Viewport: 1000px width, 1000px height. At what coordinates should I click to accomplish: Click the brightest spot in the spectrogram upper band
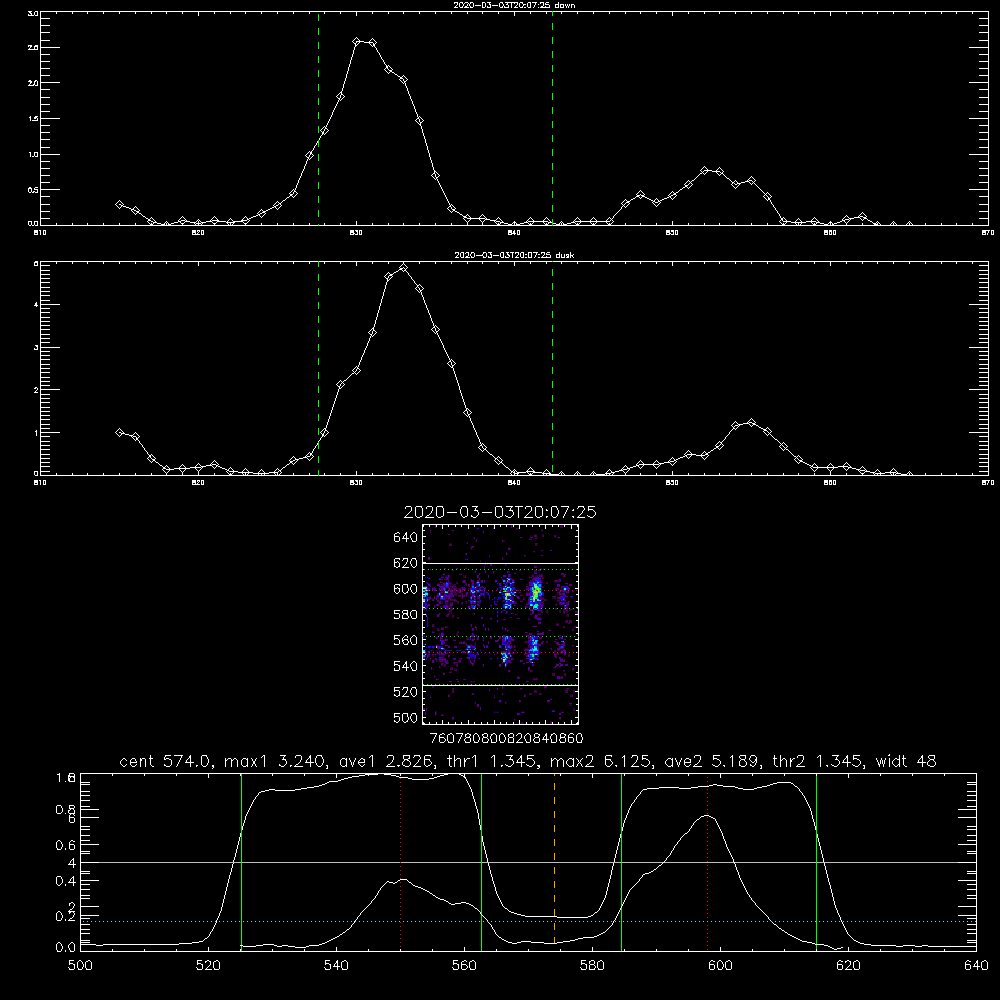click(x=536, y=593)
